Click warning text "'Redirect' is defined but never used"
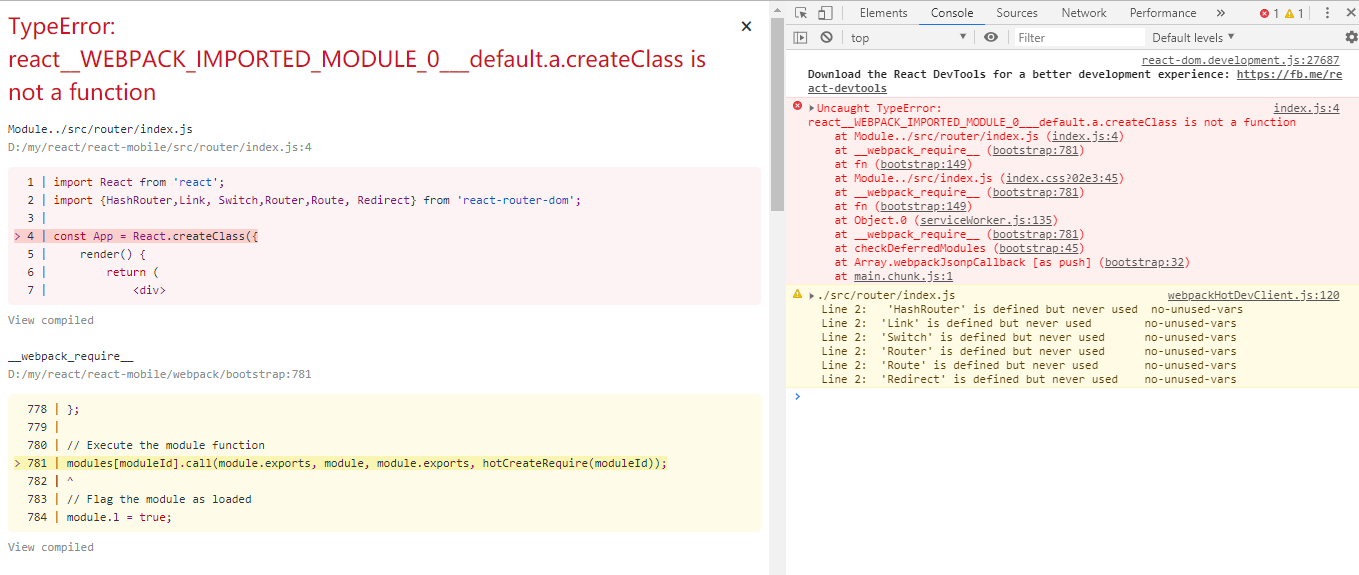1359x575 pixels. [999, 379]
